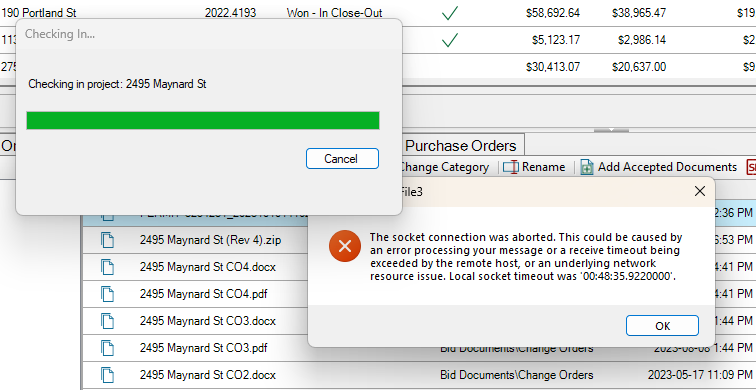
Task: Select Change Category toolbar option
Action: (x=444, y=167)
